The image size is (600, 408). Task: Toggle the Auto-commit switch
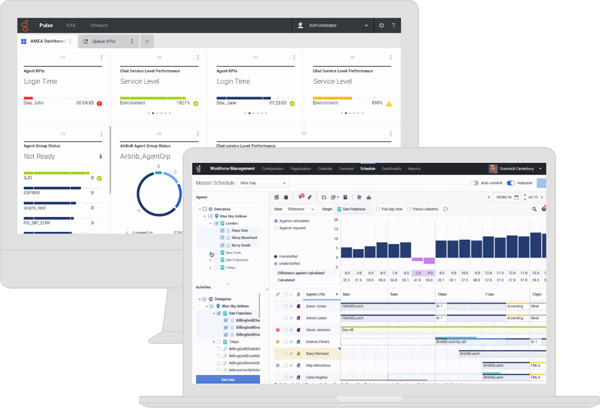(475, 184)
